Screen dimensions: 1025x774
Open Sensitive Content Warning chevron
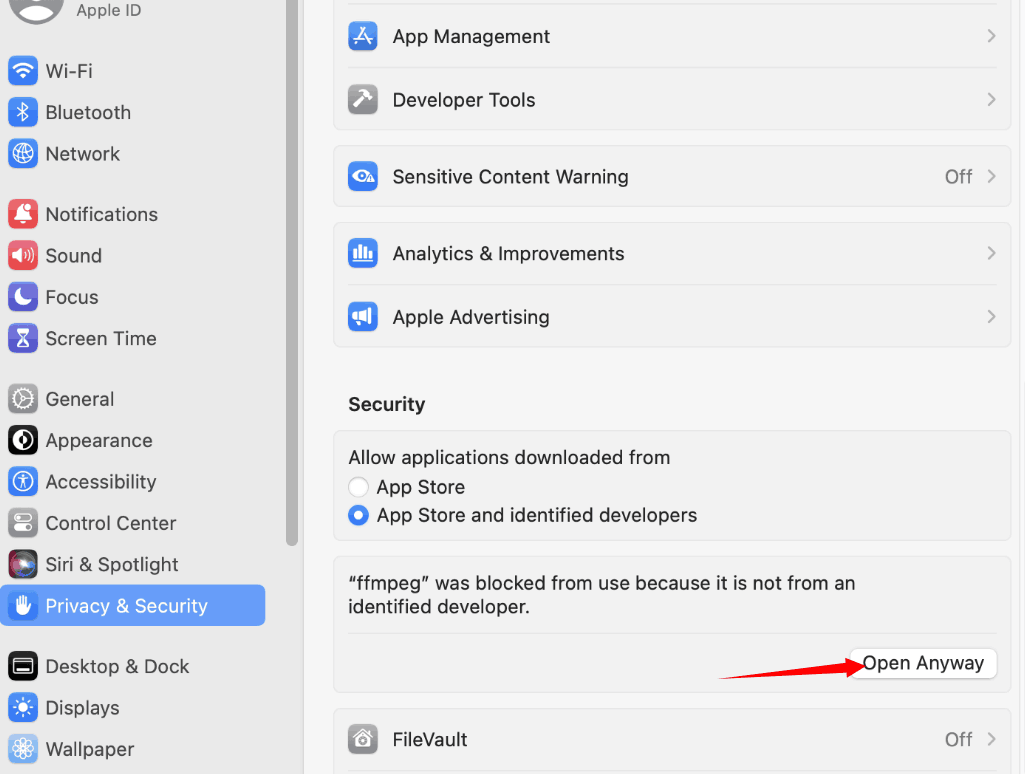tap(991, 176)
